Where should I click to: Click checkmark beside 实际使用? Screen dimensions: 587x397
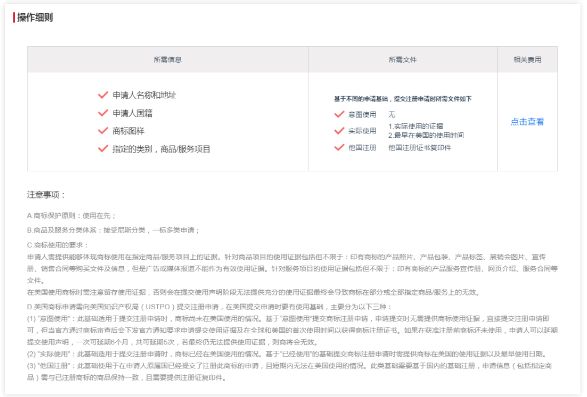339,130
